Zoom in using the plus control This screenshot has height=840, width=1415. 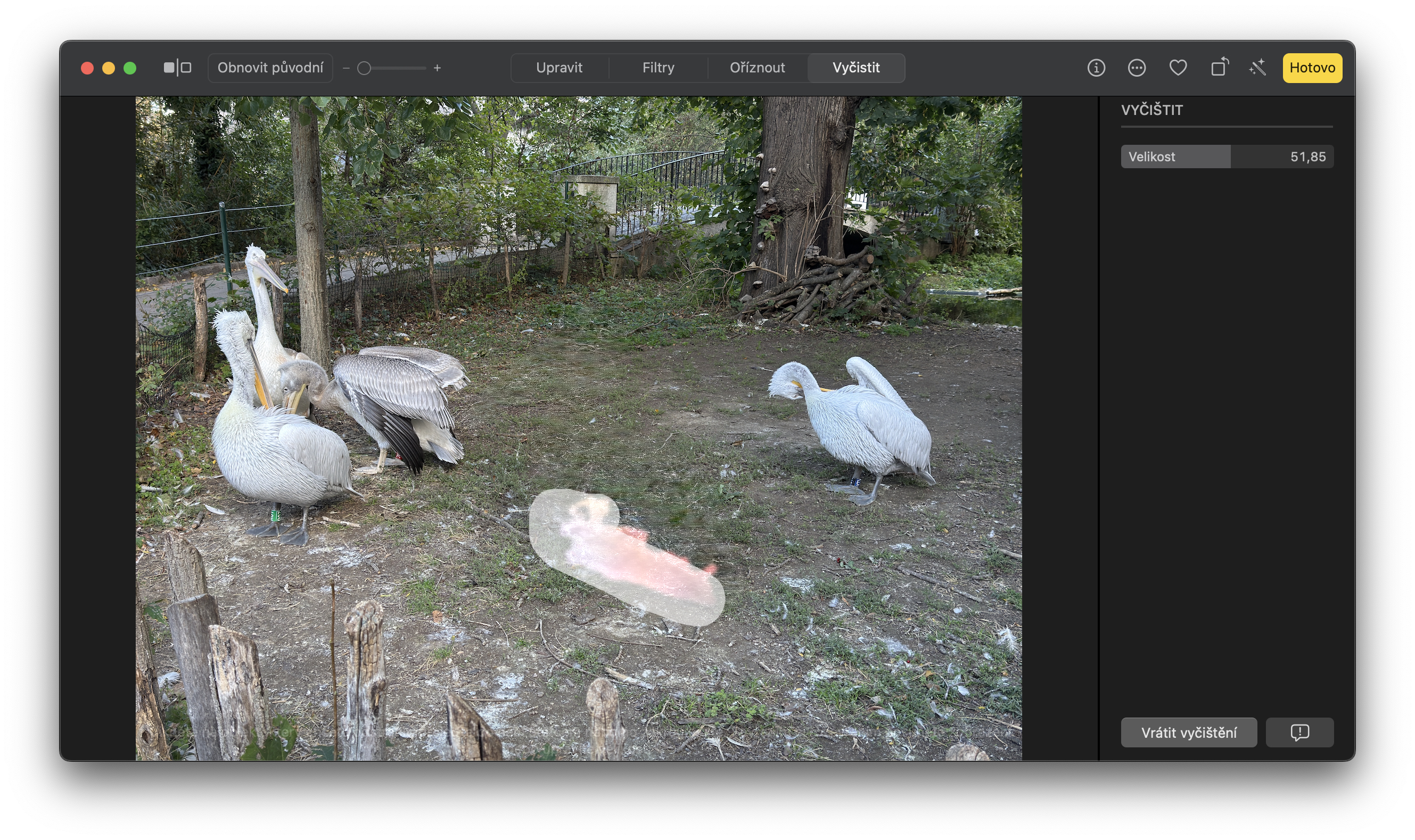[x=438, y=68]
